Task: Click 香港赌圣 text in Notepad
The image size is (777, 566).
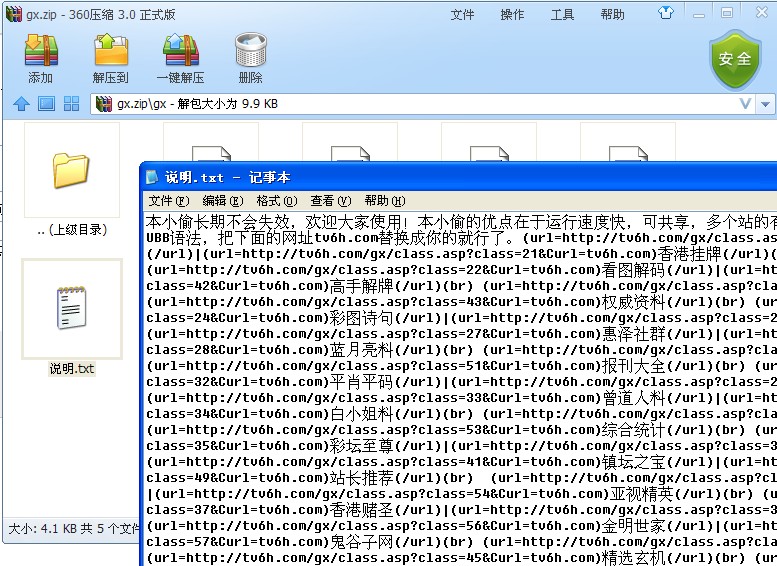Action: (x=361, y=509)
